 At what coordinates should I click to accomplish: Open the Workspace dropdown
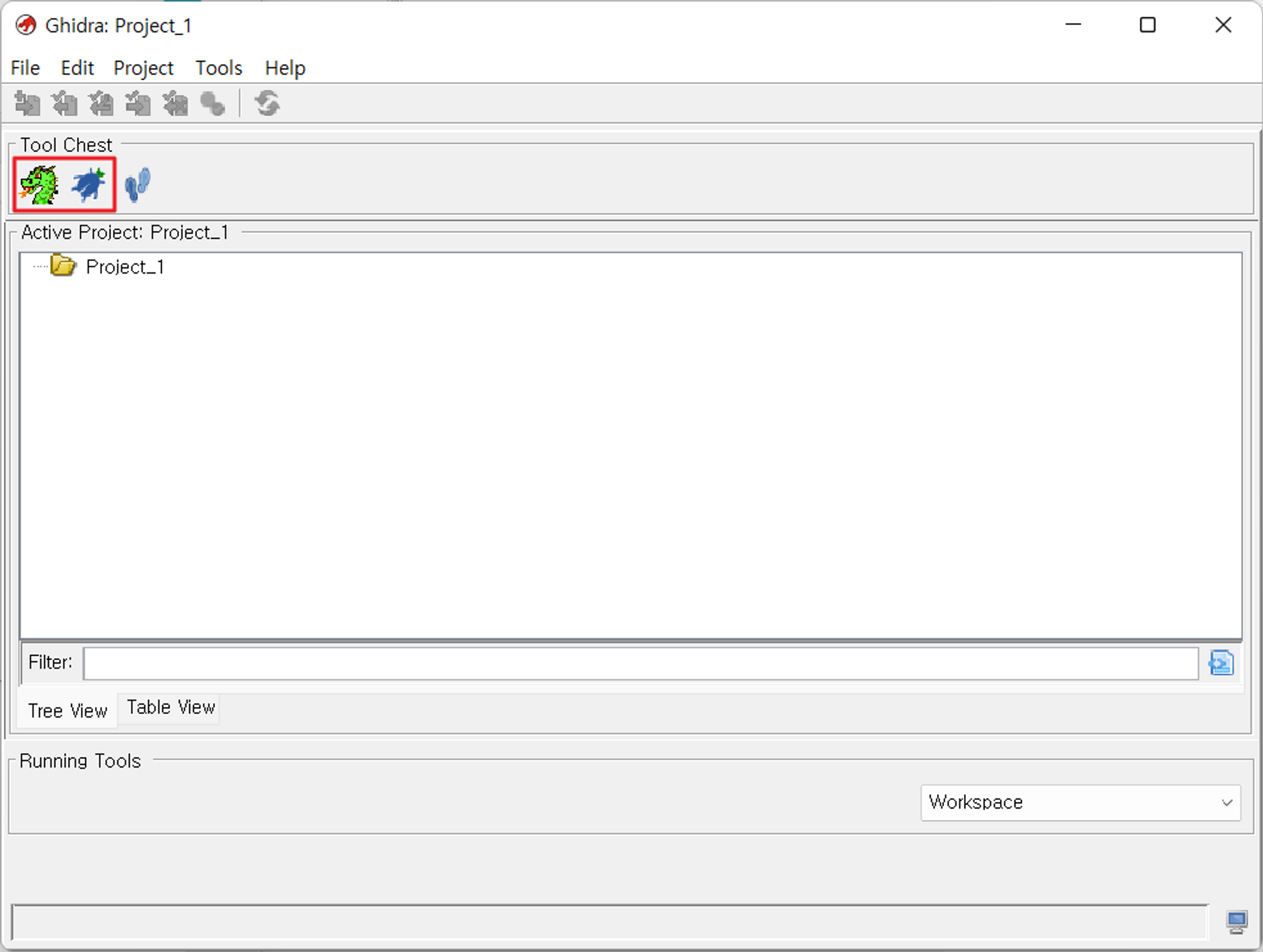click(1080, 802)
